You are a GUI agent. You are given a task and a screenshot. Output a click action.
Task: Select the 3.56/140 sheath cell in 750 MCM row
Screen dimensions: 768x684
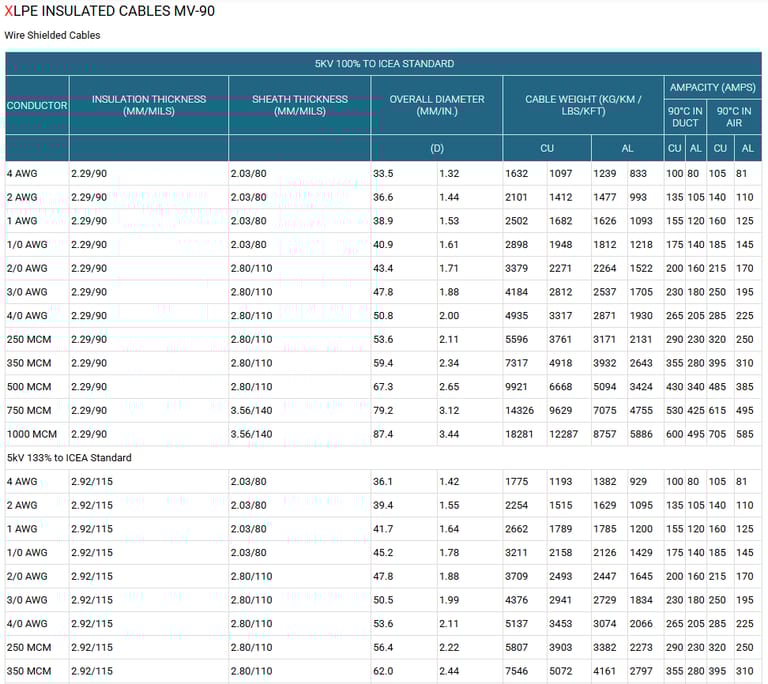coord(251,410)
